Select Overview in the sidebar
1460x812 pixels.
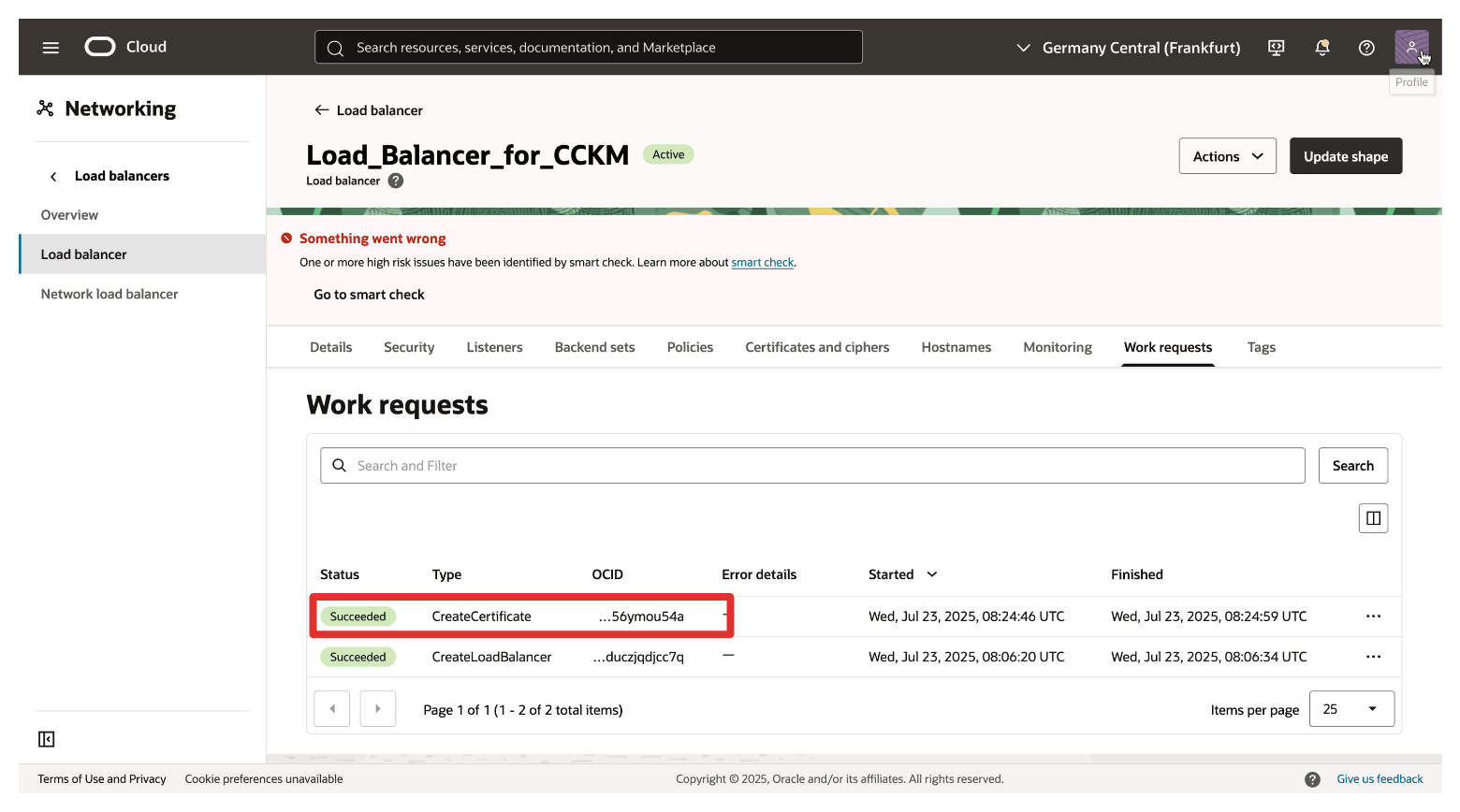tap(69, 215)
